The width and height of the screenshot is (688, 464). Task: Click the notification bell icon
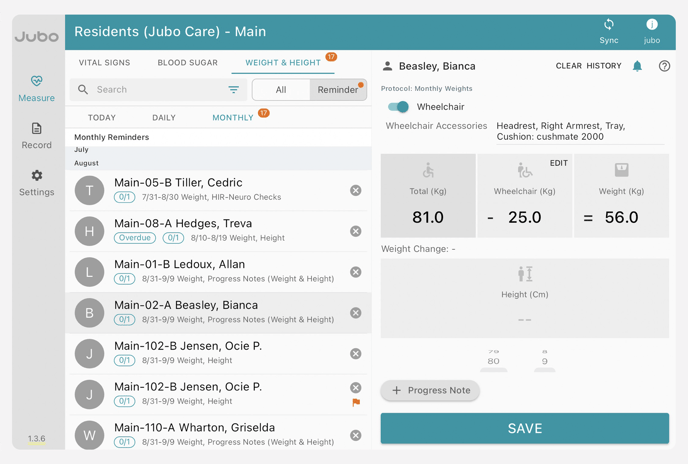pyautogui.click(x=637, y=66)
